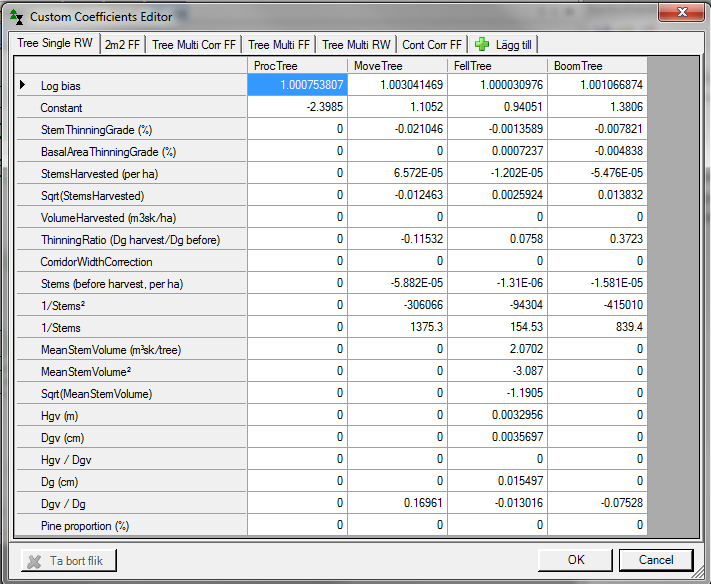Select the BoomTree ThinningRatio cell 0.3723
Viewport: 711px width, 584px height.
[597, 240]
